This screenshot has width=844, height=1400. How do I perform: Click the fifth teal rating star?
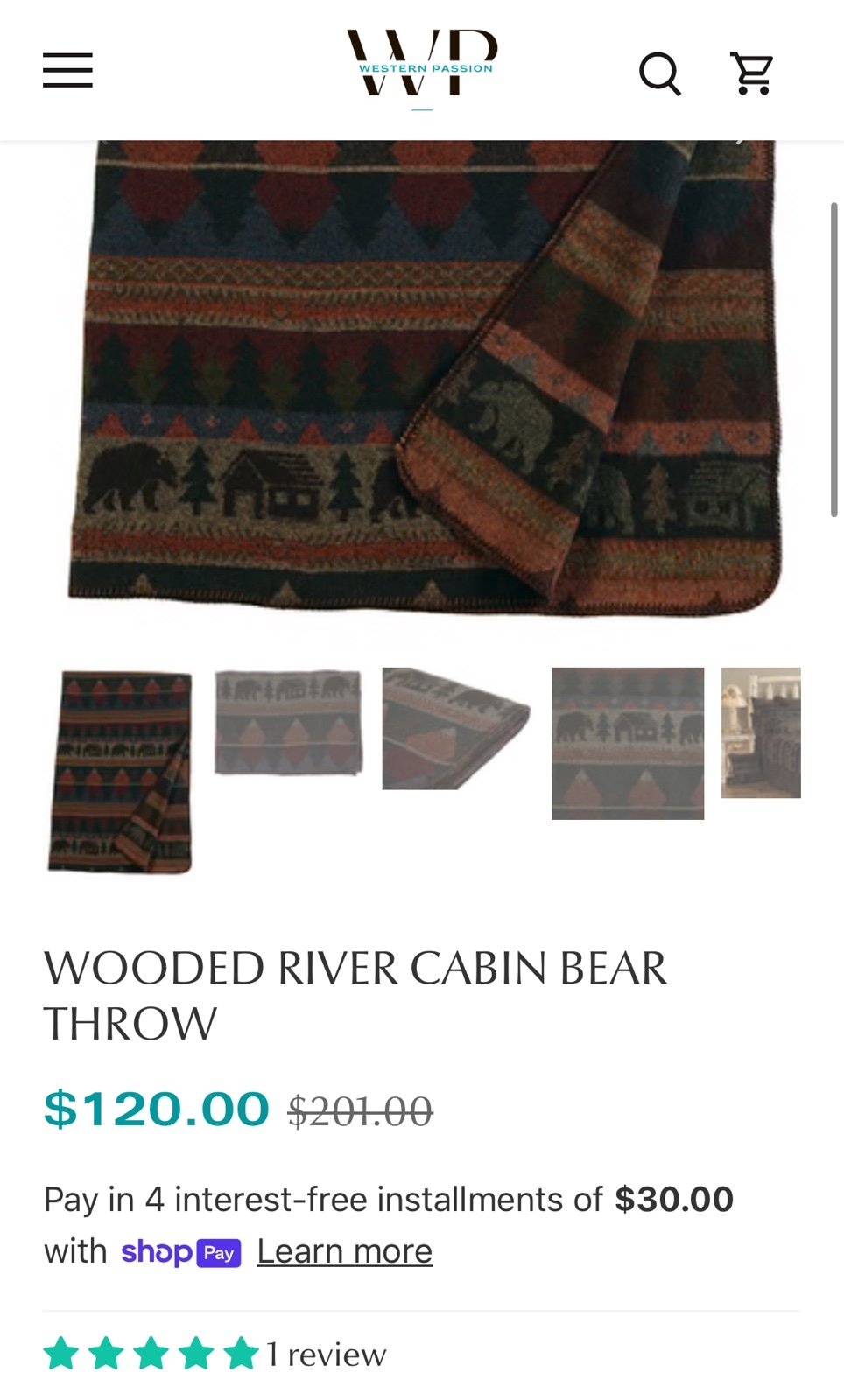pos(241,1353)
